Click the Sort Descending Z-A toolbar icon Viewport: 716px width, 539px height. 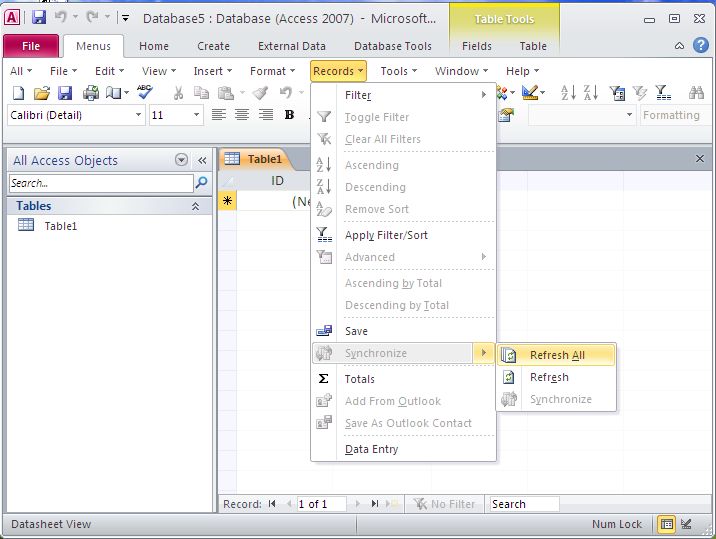click(591, 93)
